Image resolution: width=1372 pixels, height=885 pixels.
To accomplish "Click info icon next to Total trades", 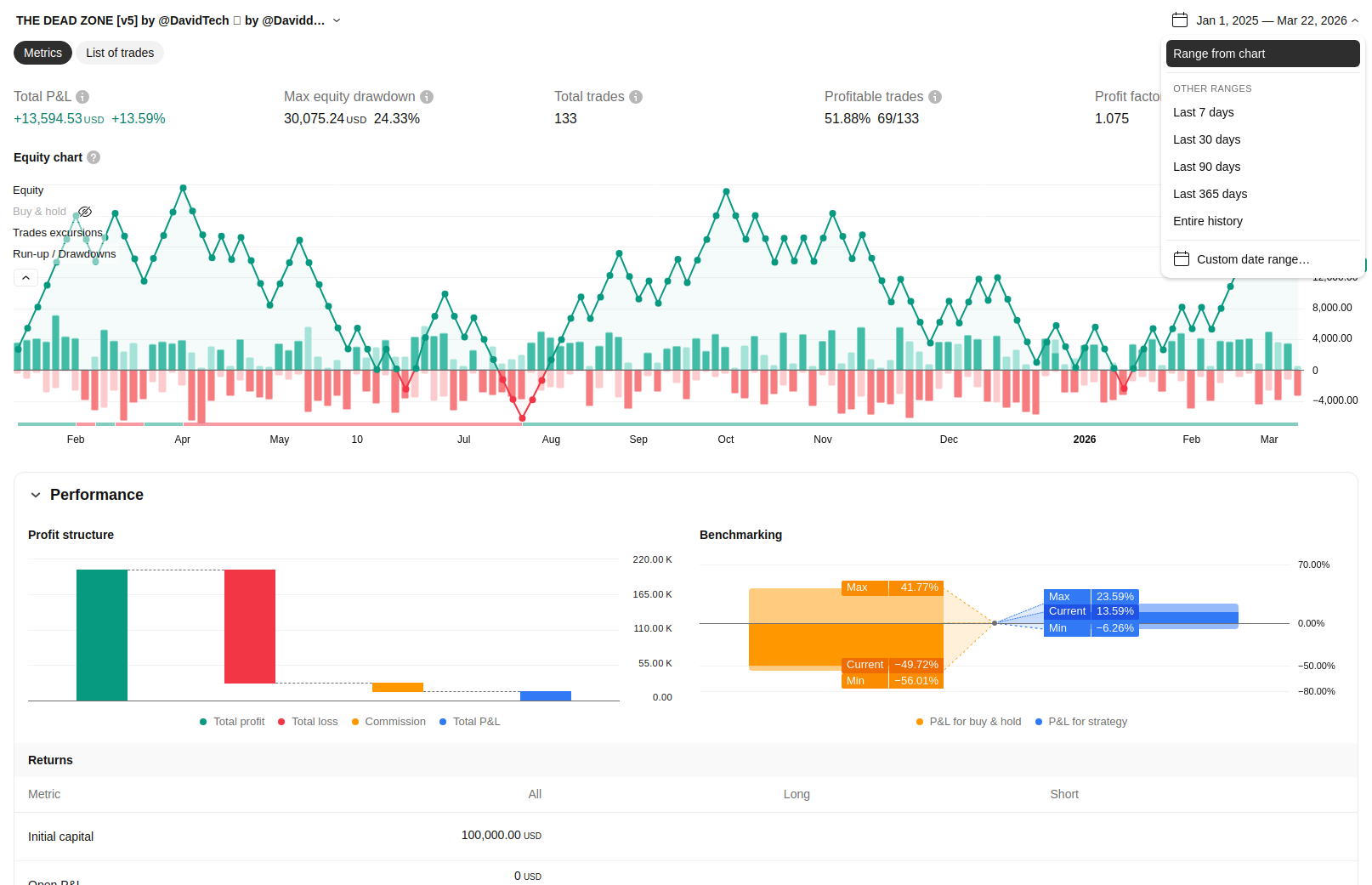I will point(636,97).
